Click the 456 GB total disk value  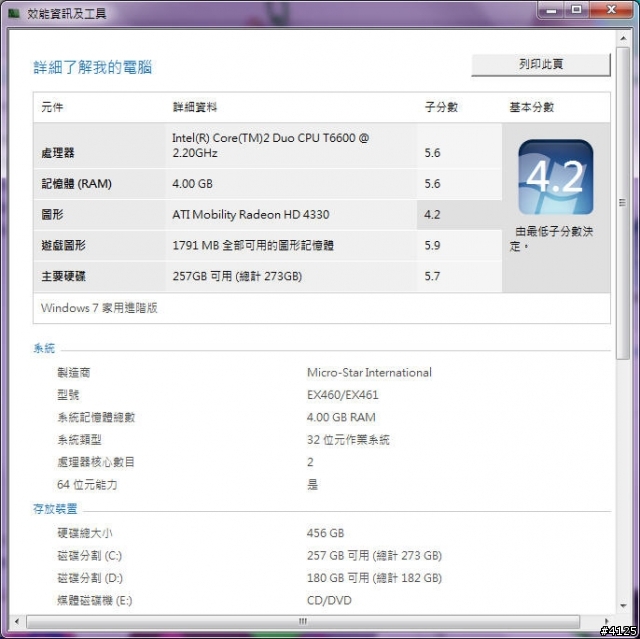[326, 533]
